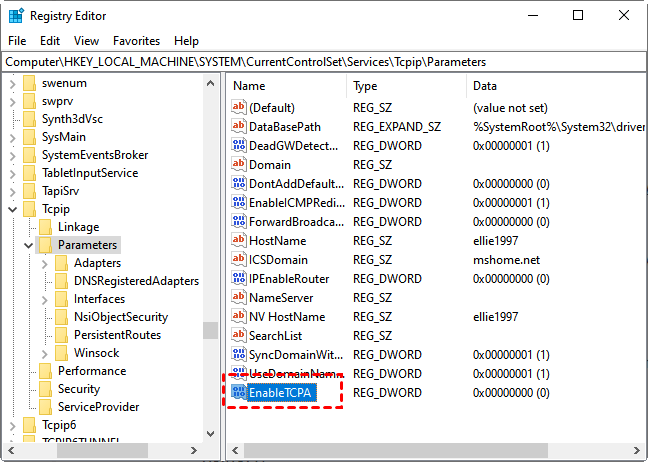This screenshot has height=462, width=648.
Task: Select the DWORD icon beside EnableTCPA
Action: (x=238, y=392)
